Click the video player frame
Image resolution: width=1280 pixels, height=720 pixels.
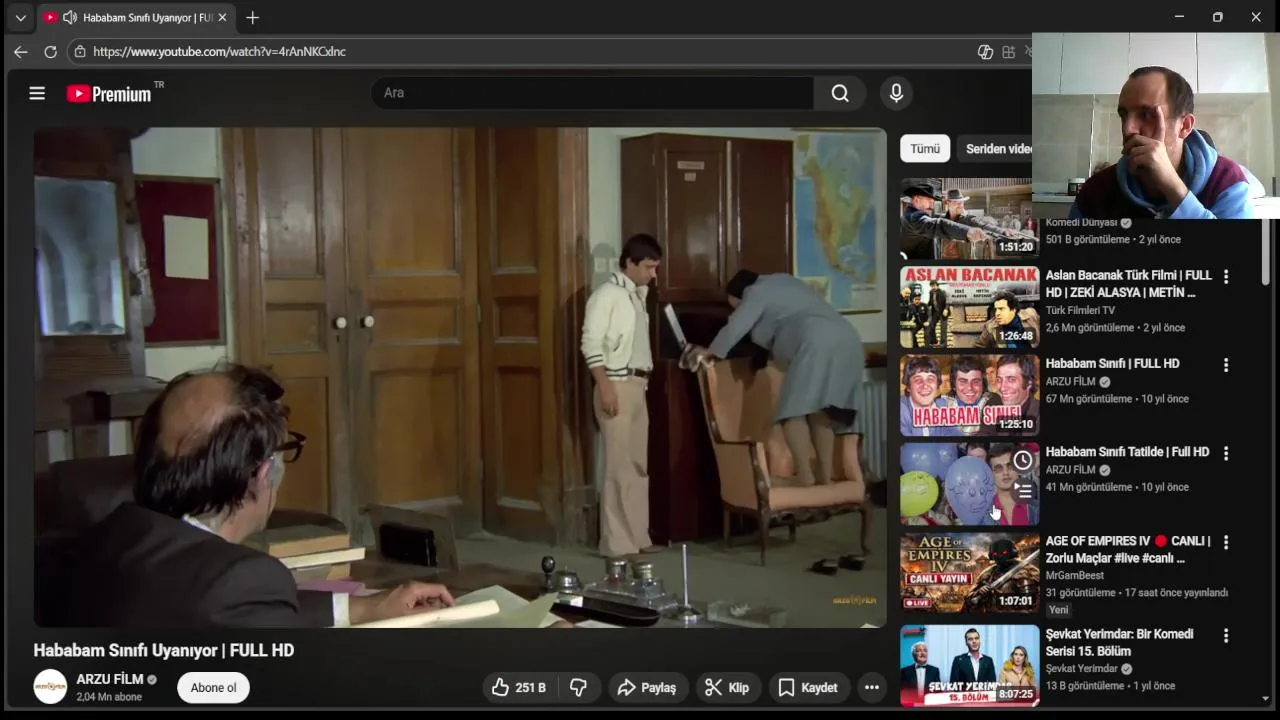[x=460, y=377]
